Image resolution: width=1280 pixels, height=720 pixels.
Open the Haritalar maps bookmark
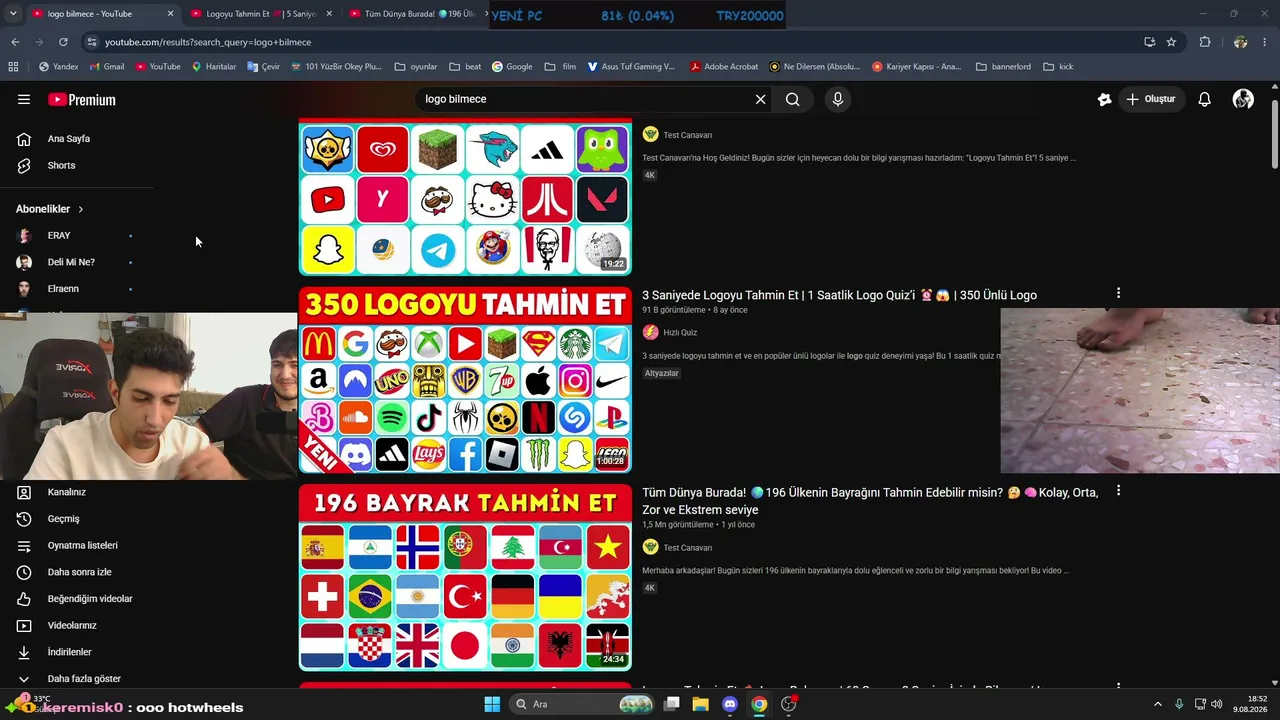click(x=214, y=67)
